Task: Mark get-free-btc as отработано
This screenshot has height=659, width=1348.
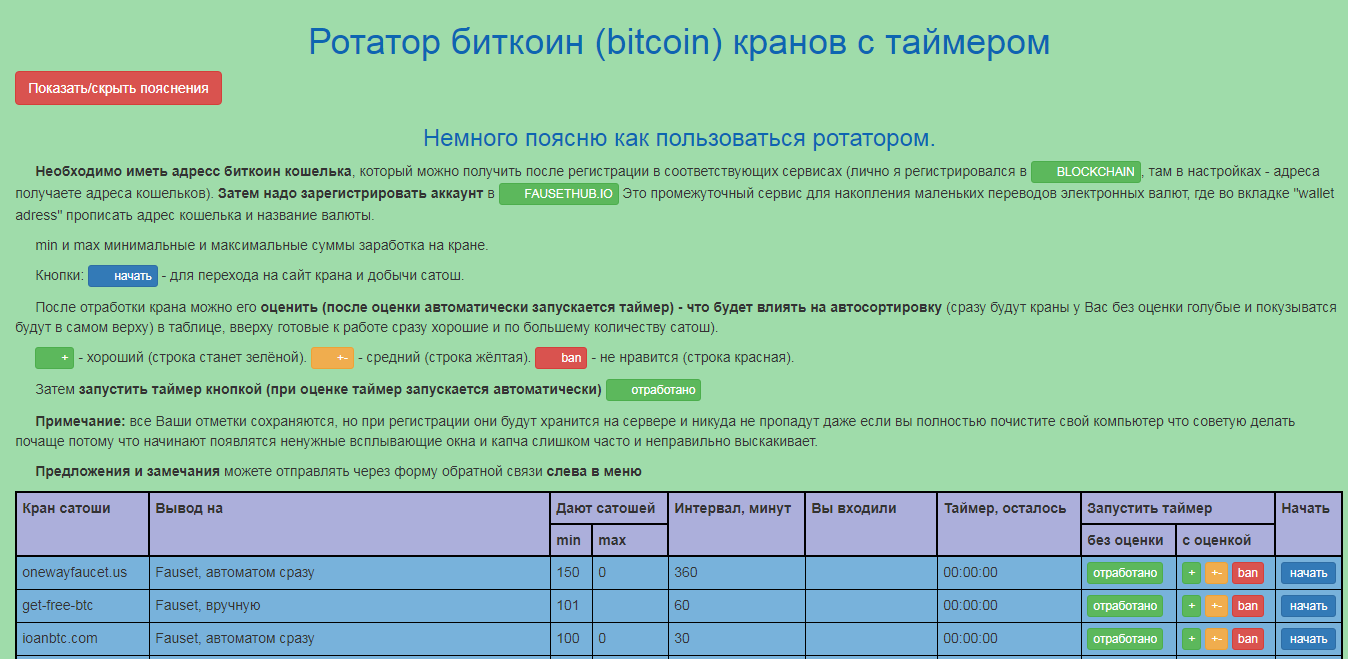Action: [x=1125, y=606]
